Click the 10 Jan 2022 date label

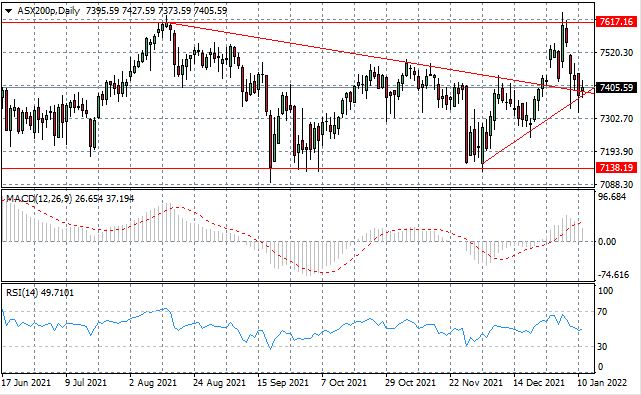point(602,383)
